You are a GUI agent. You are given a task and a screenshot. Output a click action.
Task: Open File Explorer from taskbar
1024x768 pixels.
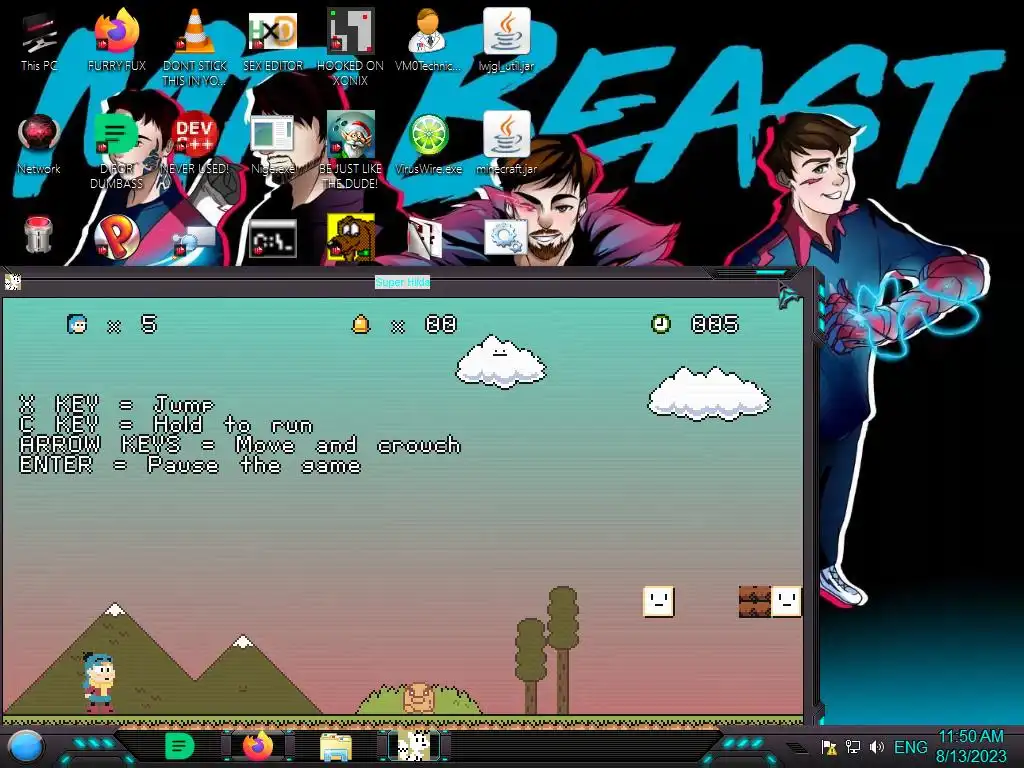(336, 747)
